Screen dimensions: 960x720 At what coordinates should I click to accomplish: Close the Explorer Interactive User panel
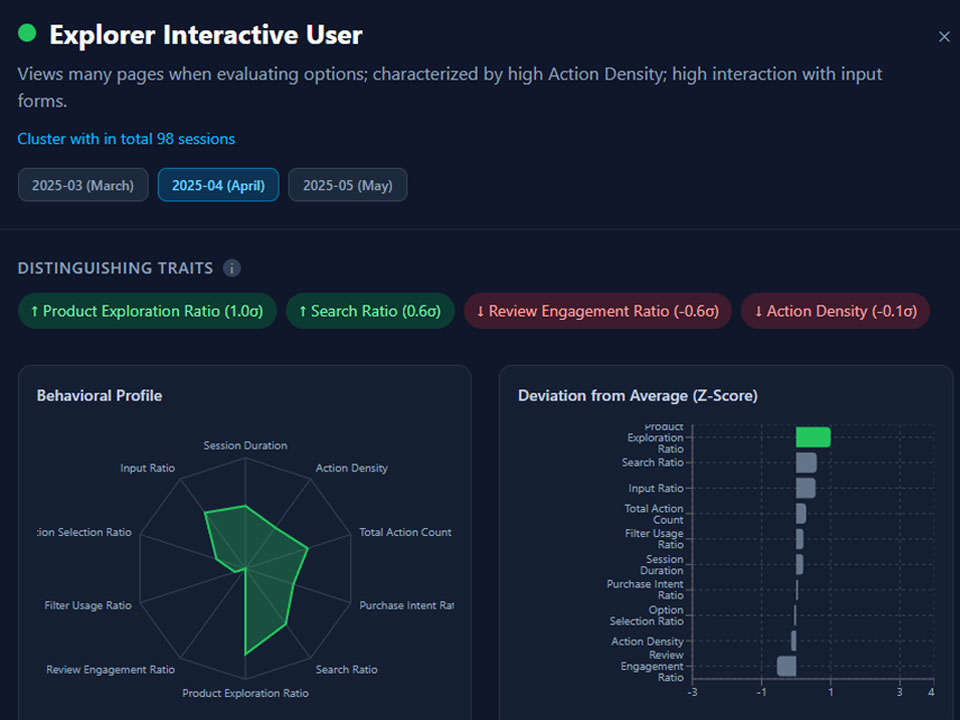coord(944,37)
